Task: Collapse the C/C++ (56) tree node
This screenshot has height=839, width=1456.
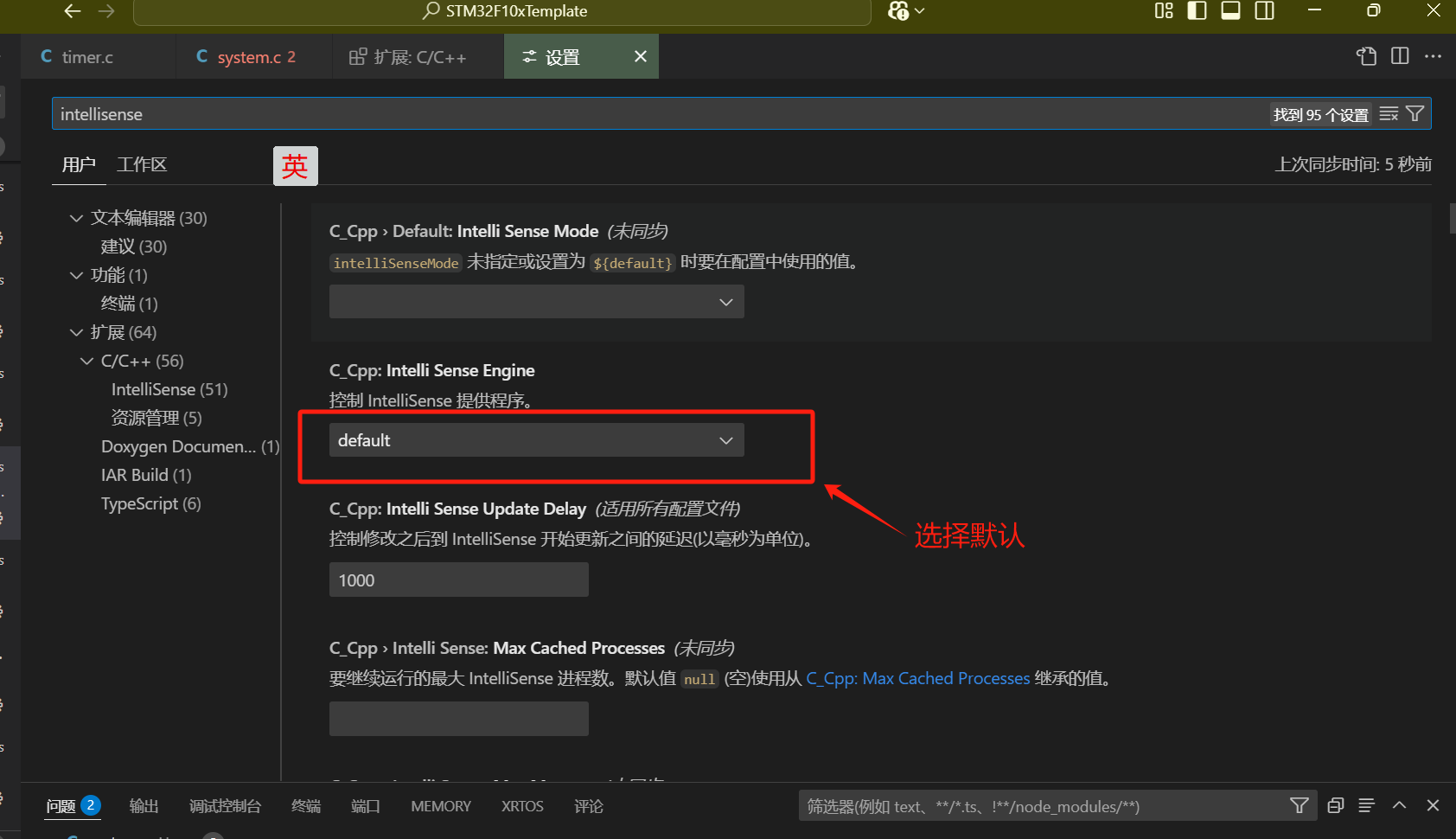Action: coord(86,361)
